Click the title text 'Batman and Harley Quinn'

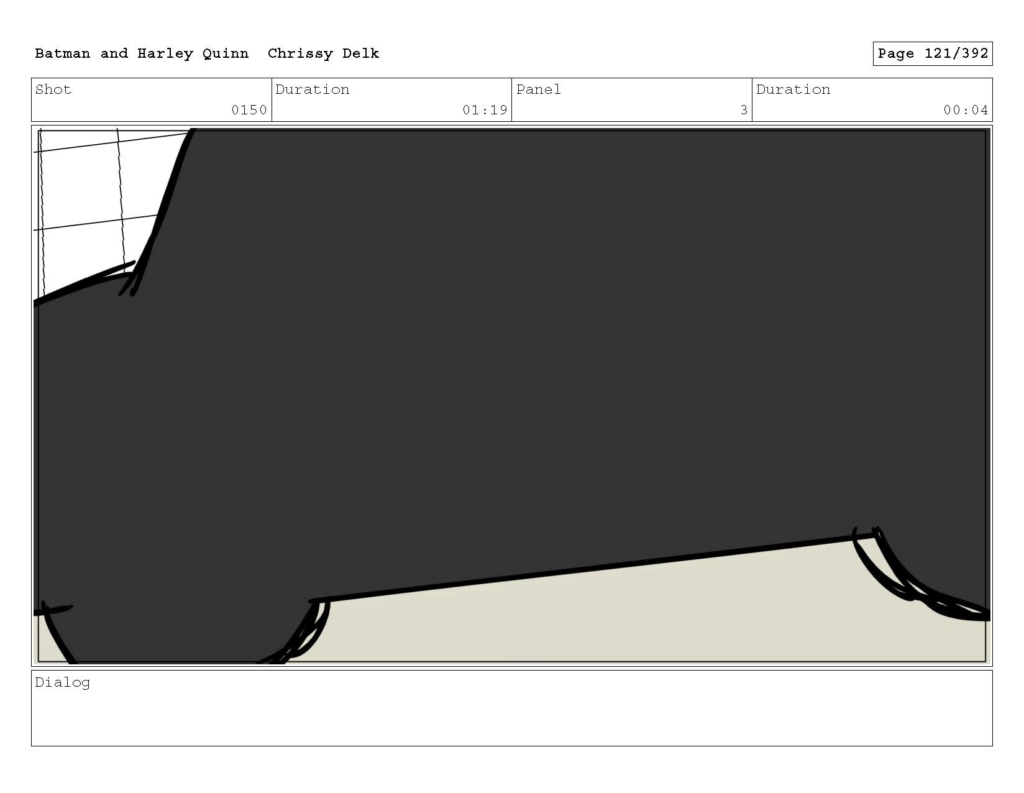pyautogui.click(x=142, y=54)
